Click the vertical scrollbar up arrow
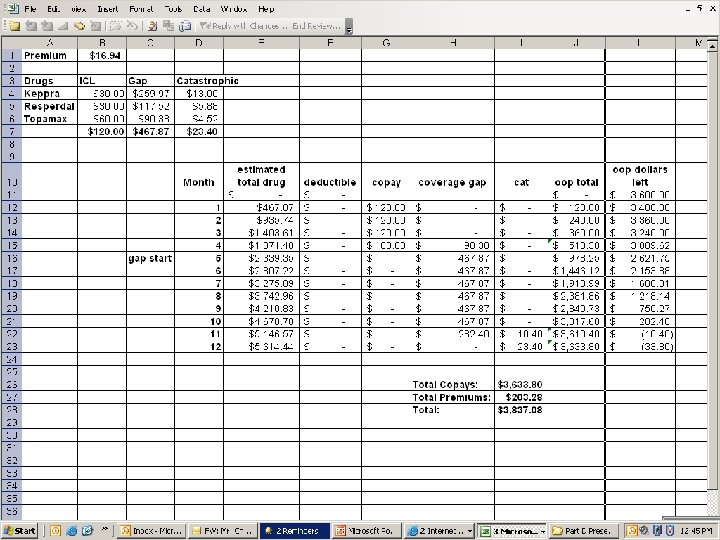The width and height of the screenshot is (720, 540). coord(712,45)
